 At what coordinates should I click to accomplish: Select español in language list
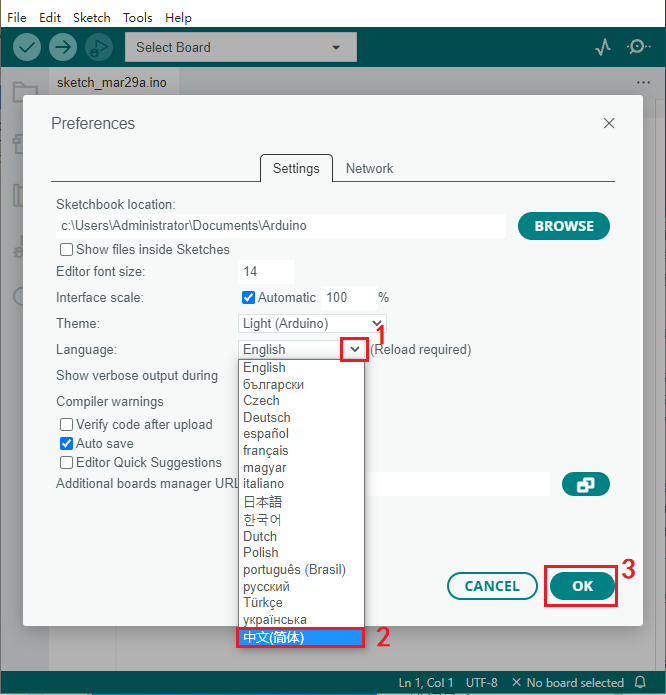(x=301, y=434)
